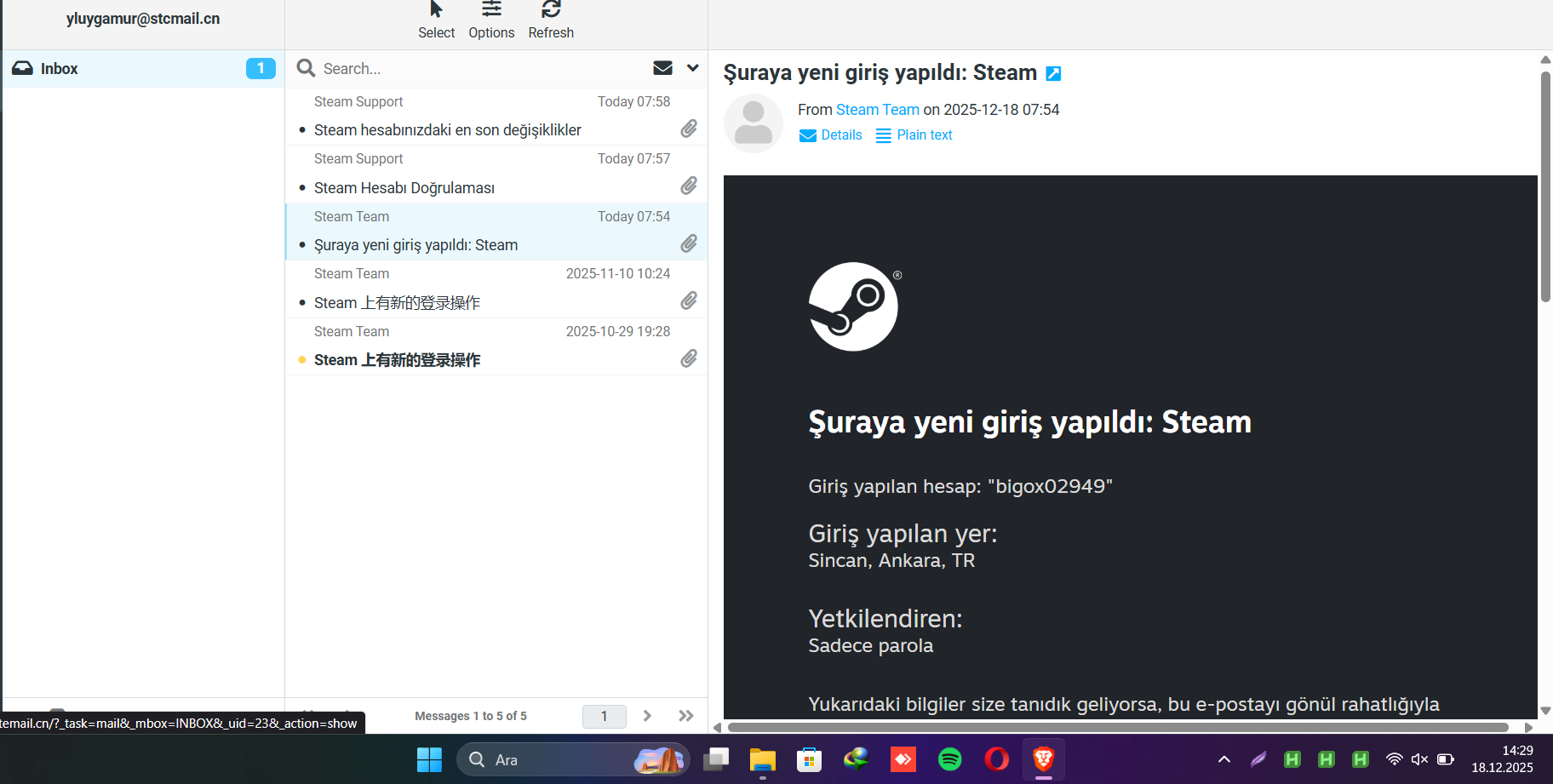1553x784 pixels.
Task: Click the email text 'Sadece parola'
Action: point(870,645)
